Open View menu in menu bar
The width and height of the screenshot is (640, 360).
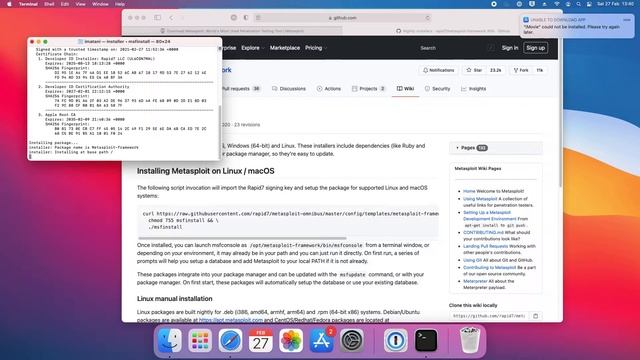tap(80, 4)
